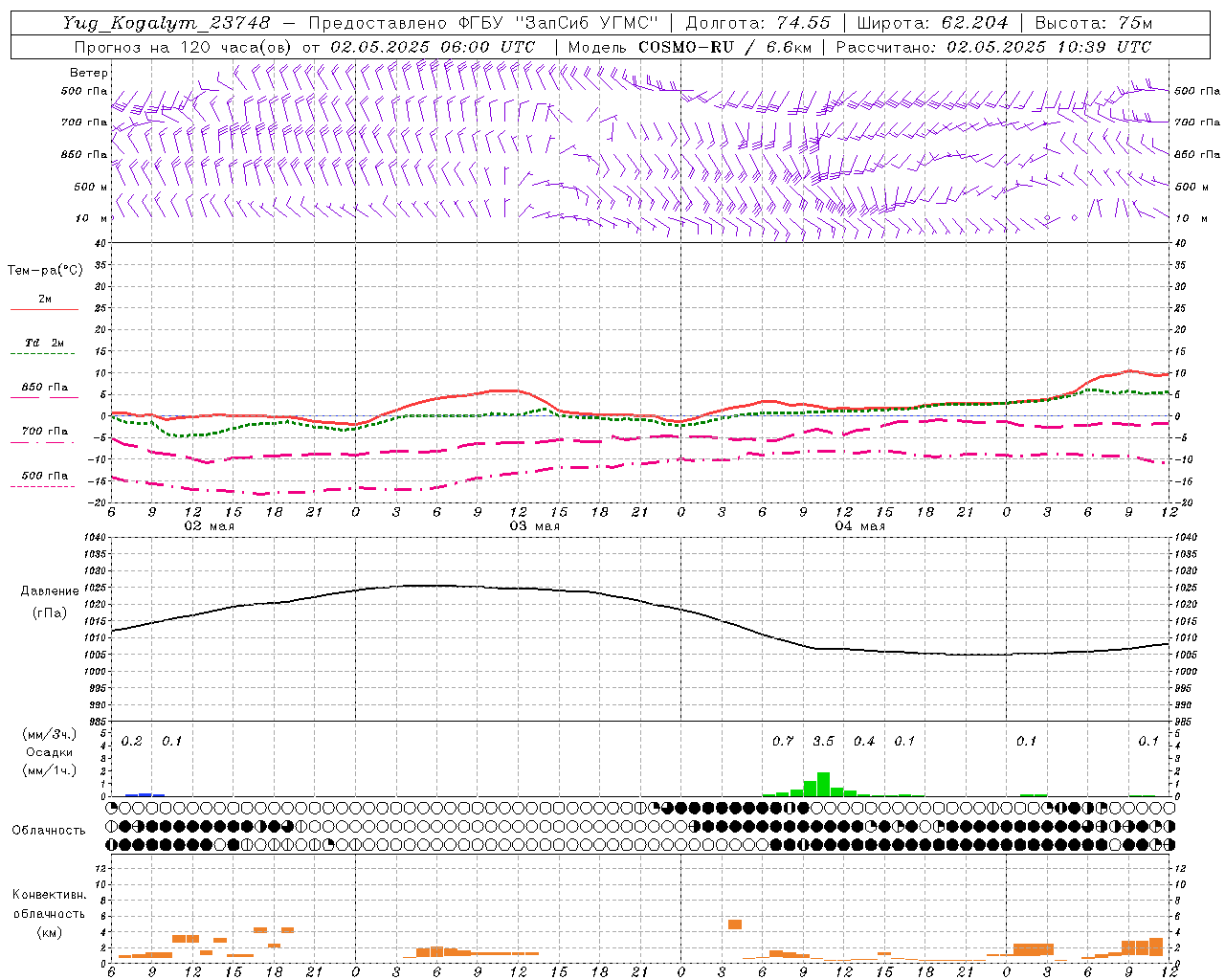The image size is (1225, 980).
Task: Click the 0.7 precipitation total value
Action: point(783,742)
